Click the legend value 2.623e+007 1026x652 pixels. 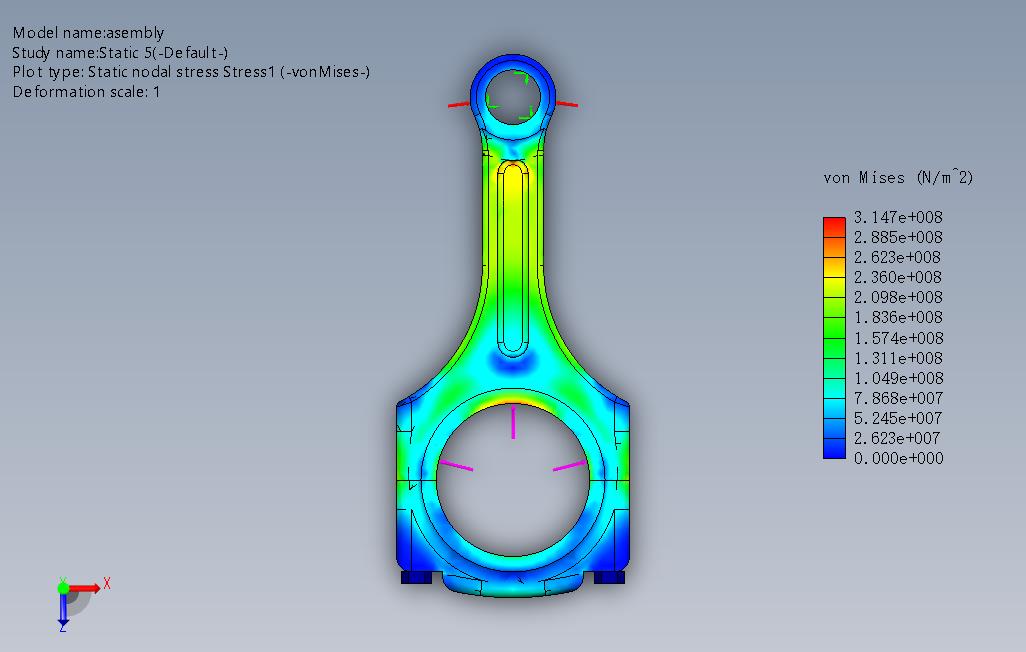[x=898, y=438]
